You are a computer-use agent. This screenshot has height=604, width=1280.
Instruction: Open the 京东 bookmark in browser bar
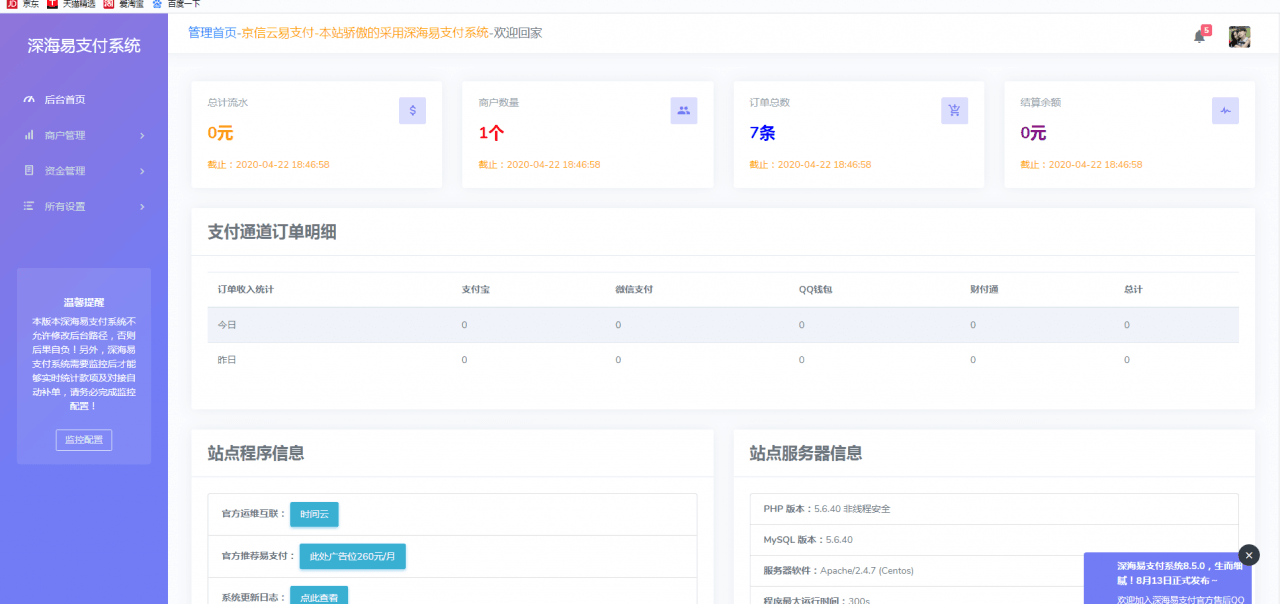(x=20, y=5)
